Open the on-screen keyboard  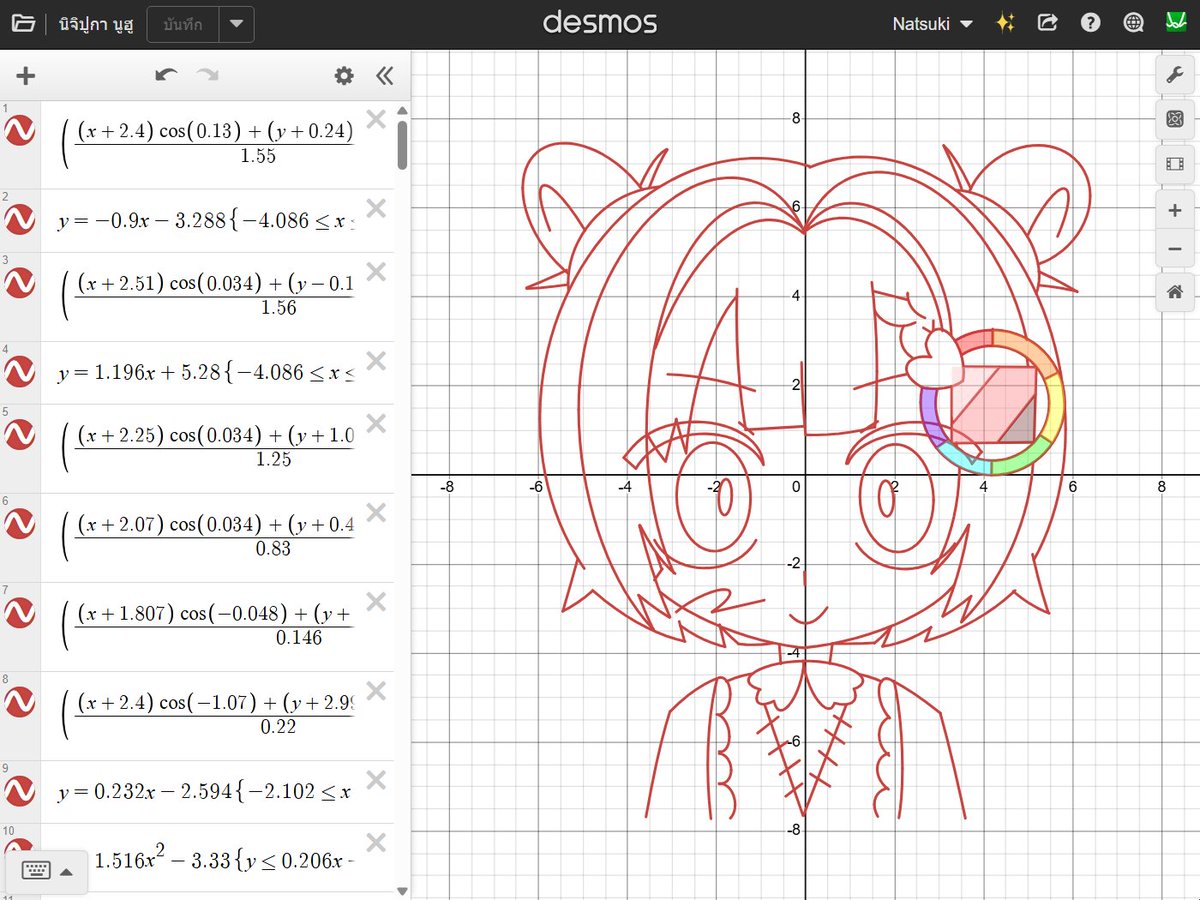pyautogui.click(x=38, y=870)
